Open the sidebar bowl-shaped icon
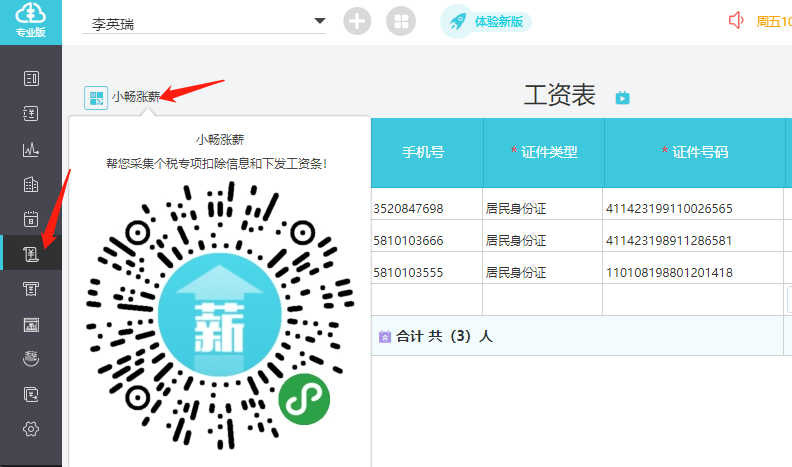 tap(31, 358)
